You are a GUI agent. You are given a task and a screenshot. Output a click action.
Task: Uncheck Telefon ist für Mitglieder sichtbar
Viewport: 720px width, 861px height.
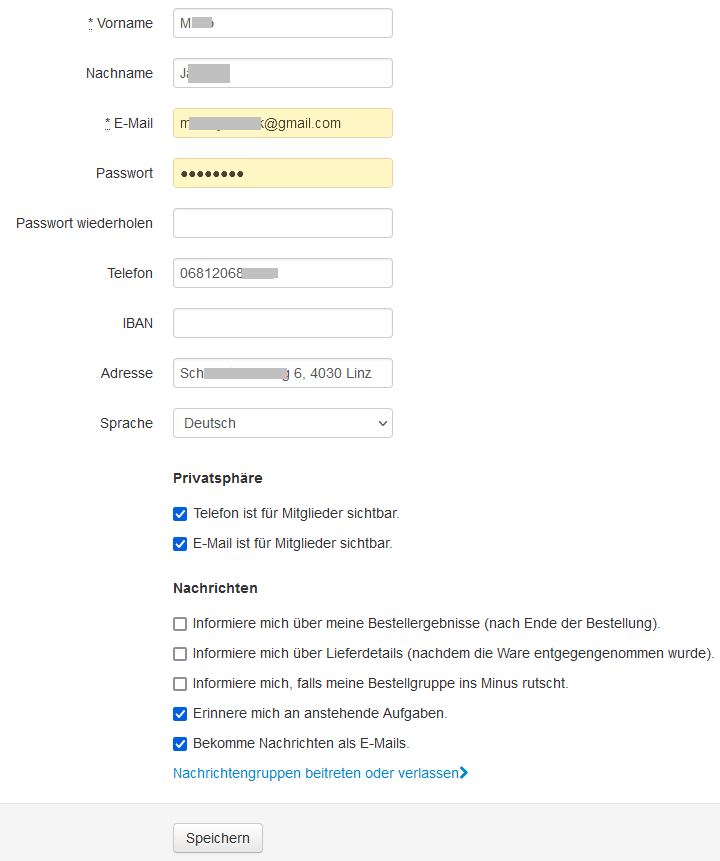coord(180,514)
